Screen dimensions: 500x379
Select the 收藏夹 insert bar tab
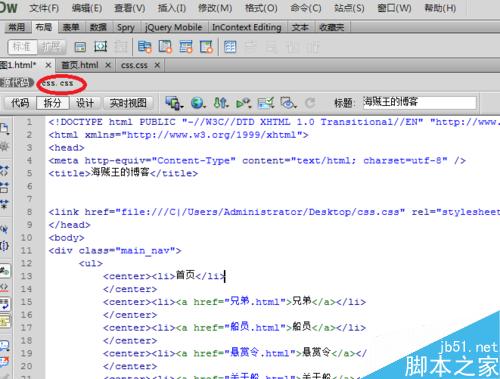click(x=332, y=27)
